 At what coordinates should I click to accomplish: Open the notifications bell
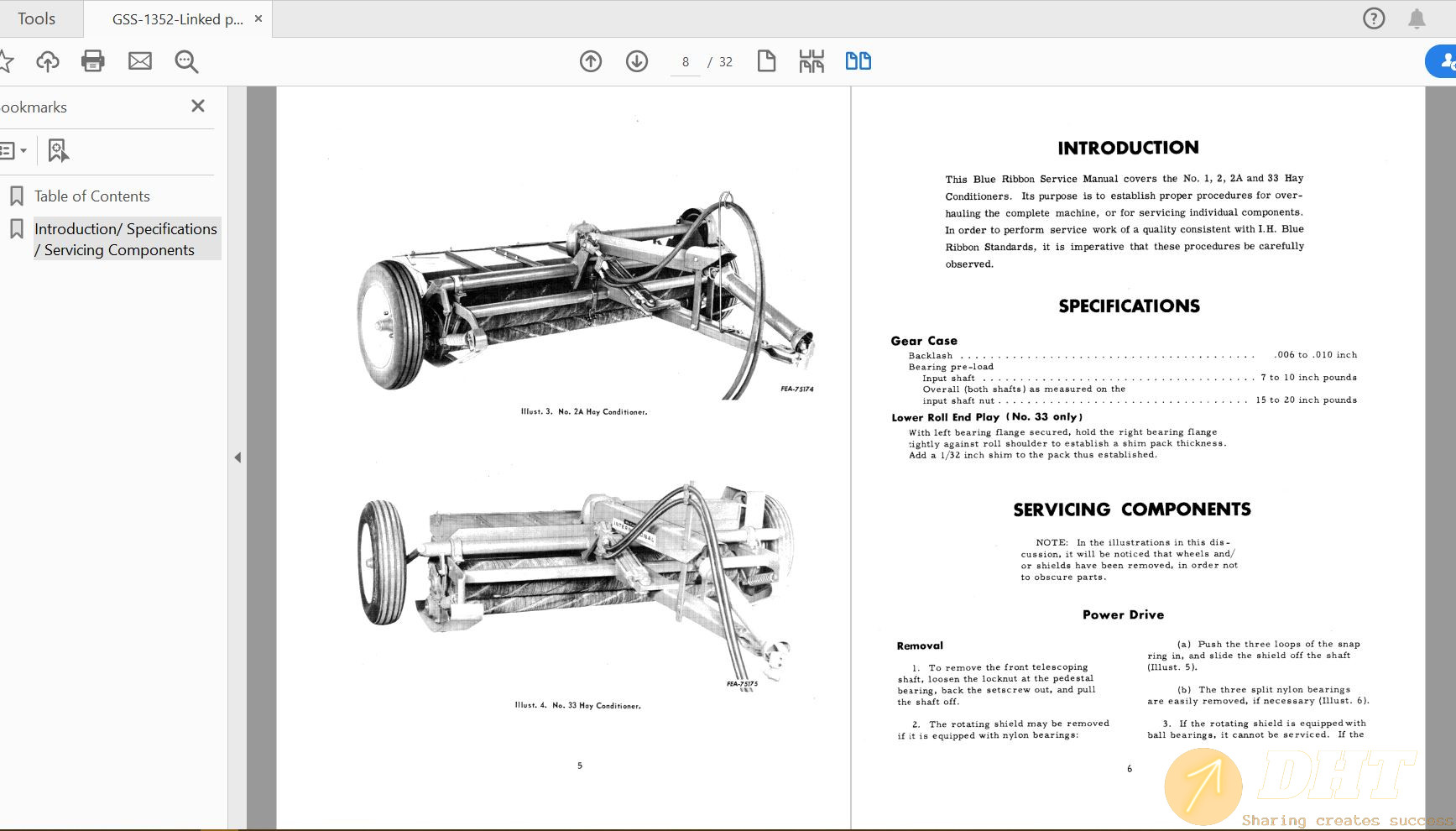[x=1417, y=18]
